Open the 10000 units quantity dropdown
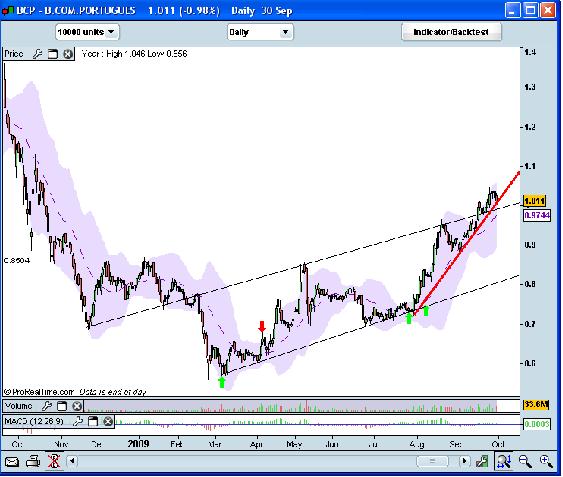 [87, 32]
